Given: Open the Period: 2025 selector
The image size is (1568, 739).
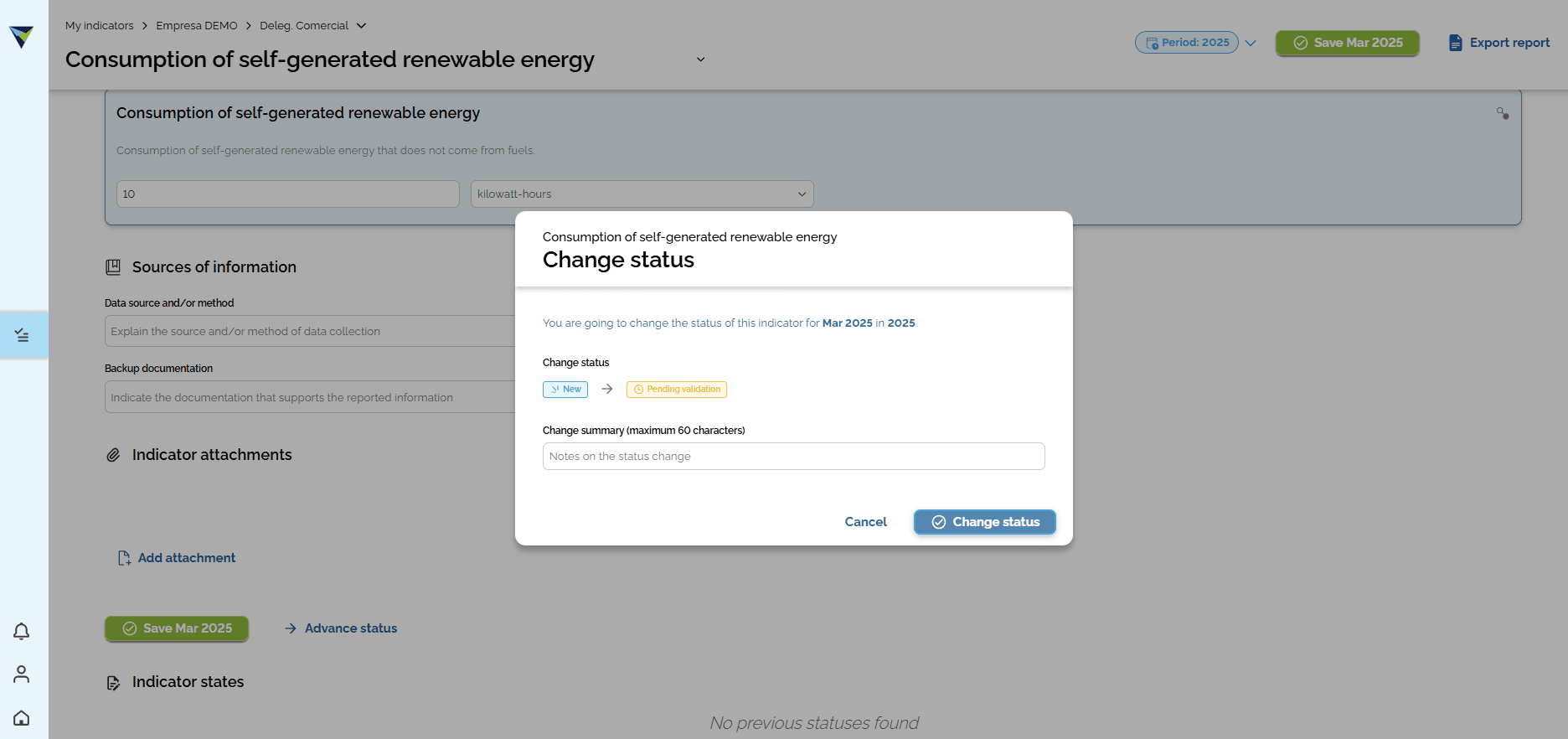Looking at the screenshot, I should coord(1187,43).
